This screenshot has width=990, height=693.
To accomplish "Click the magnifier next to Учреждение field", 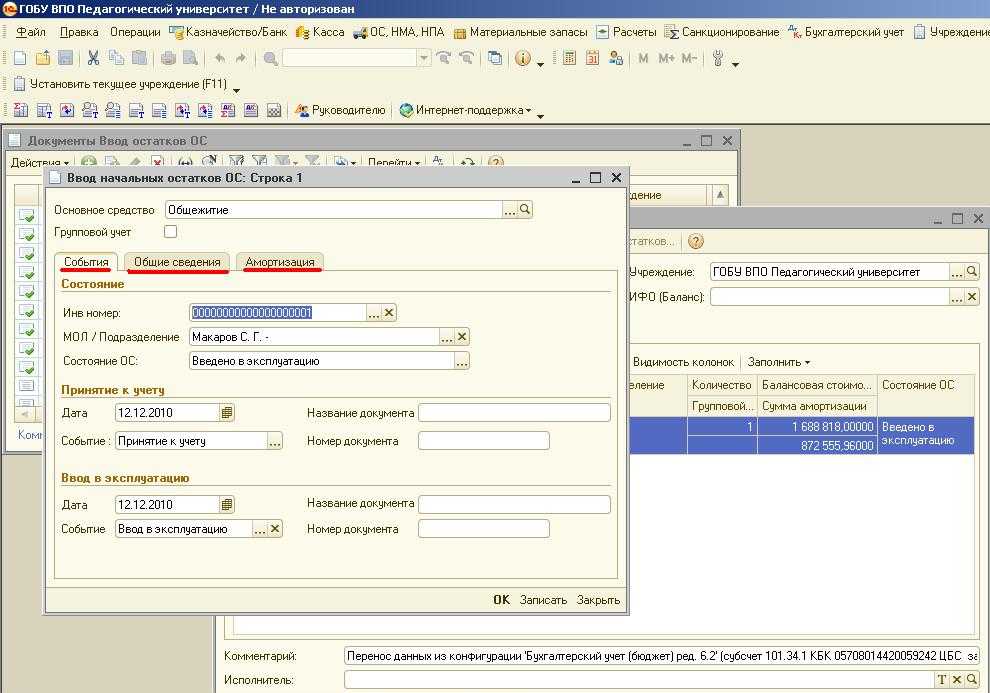I will 972,272.
